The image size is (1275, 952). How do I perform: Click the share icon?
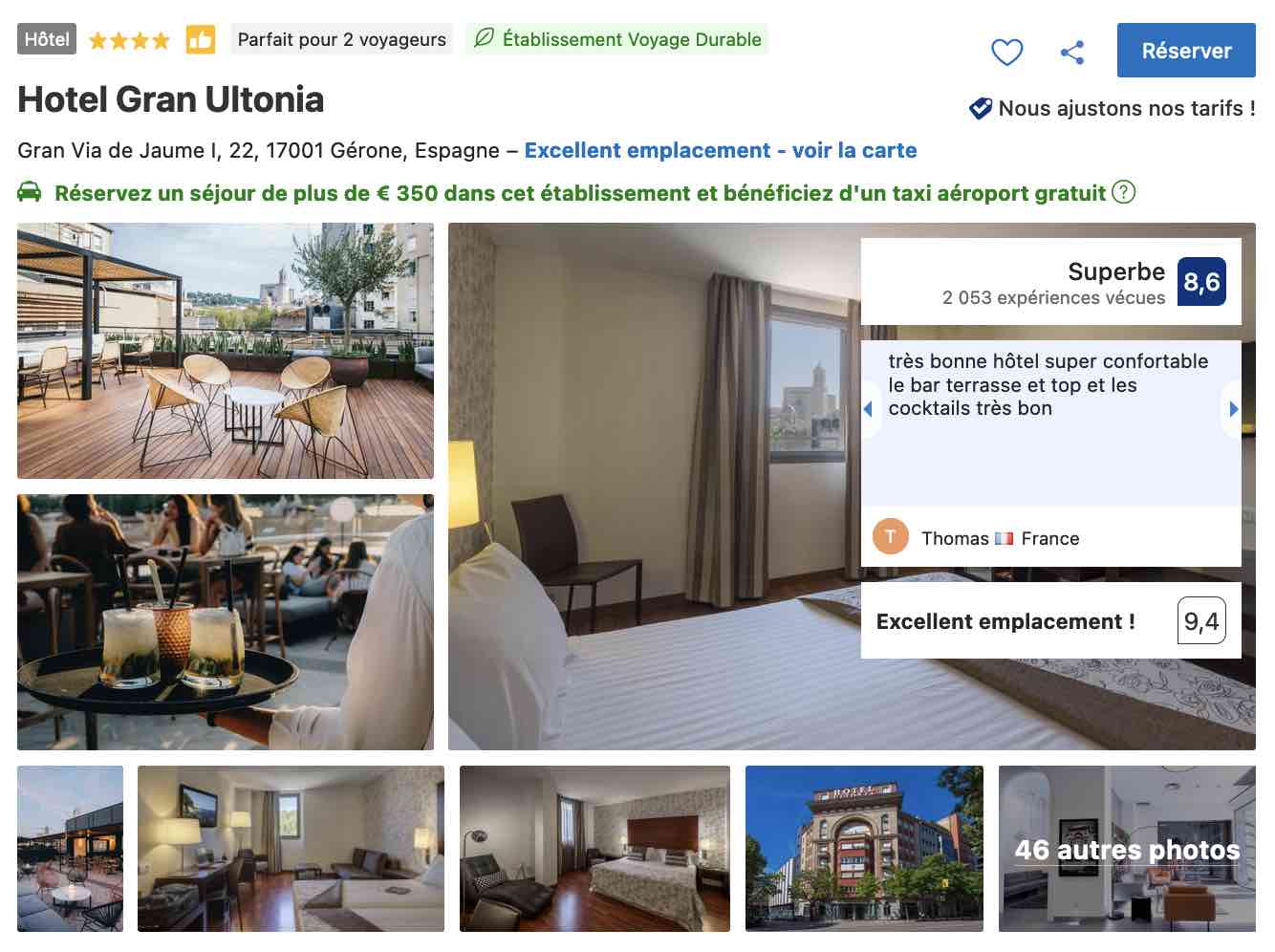1072,52
